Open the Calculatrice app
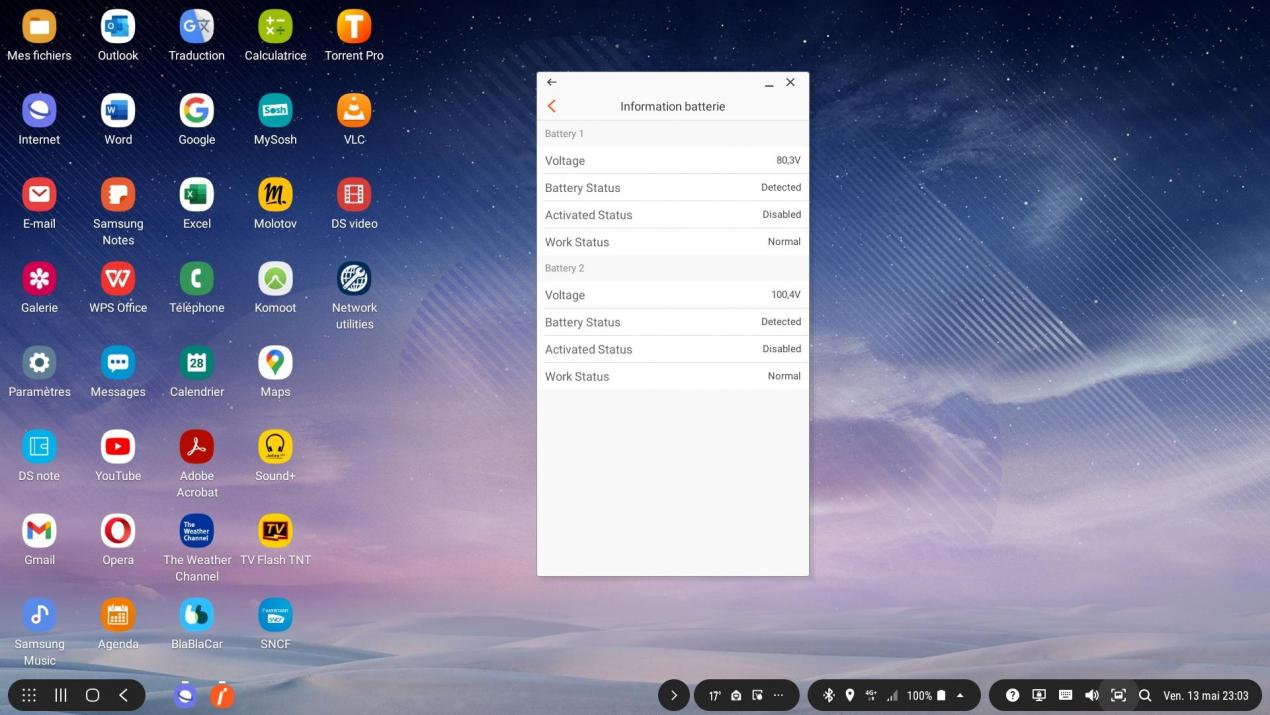Image resolution: width=1270 pixels, height=715 pixels. pos(275,26)
